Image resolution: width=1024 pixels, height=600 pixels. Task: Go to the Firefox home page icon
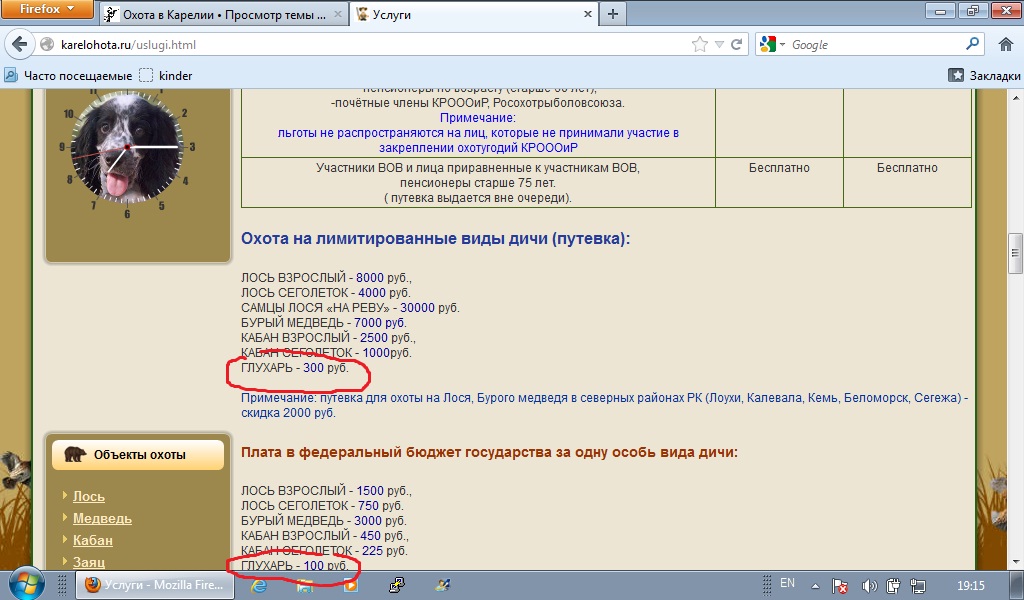click(1006, 45)
